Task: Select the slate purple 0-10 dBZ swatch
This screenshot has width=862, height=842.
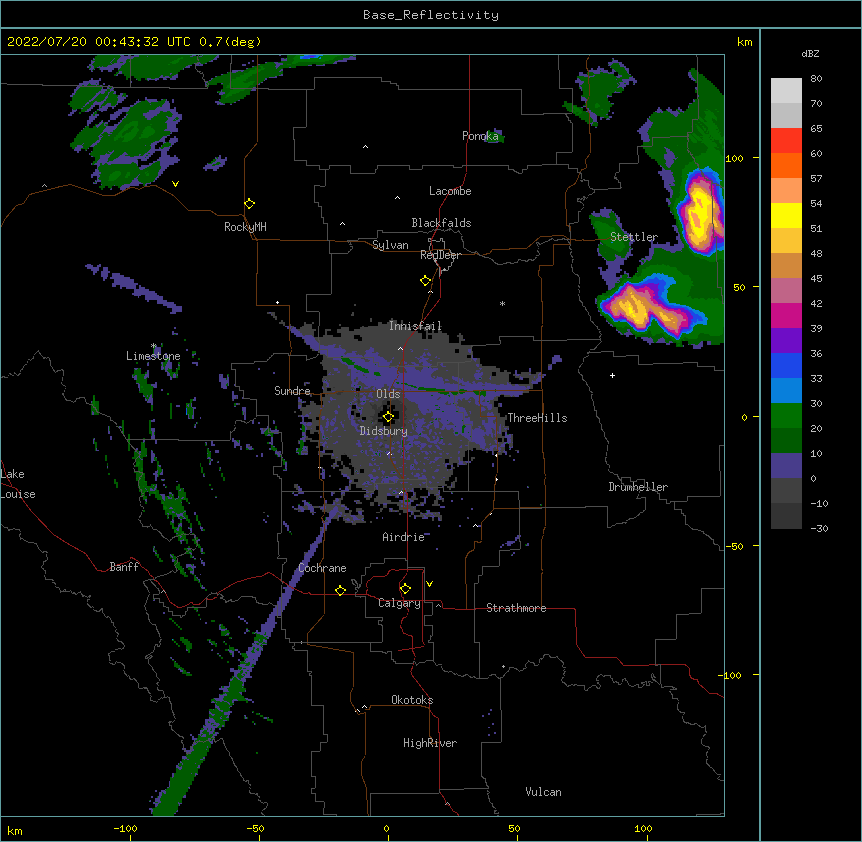Action: click(786, 466)
